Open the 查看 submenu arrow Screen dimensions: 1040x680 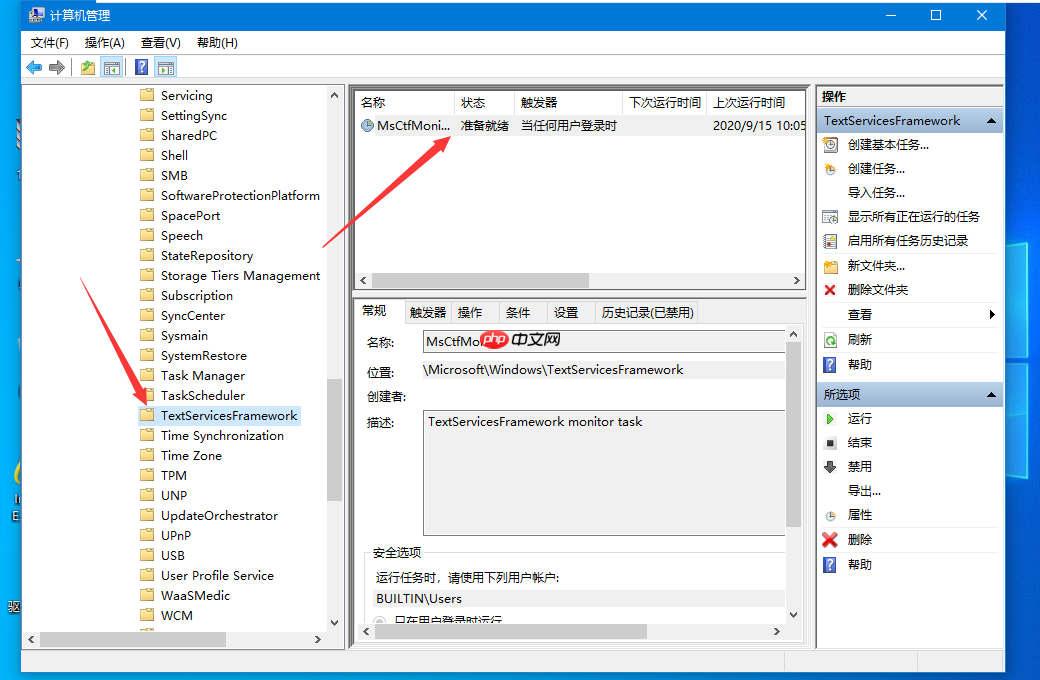click(990, 314)
